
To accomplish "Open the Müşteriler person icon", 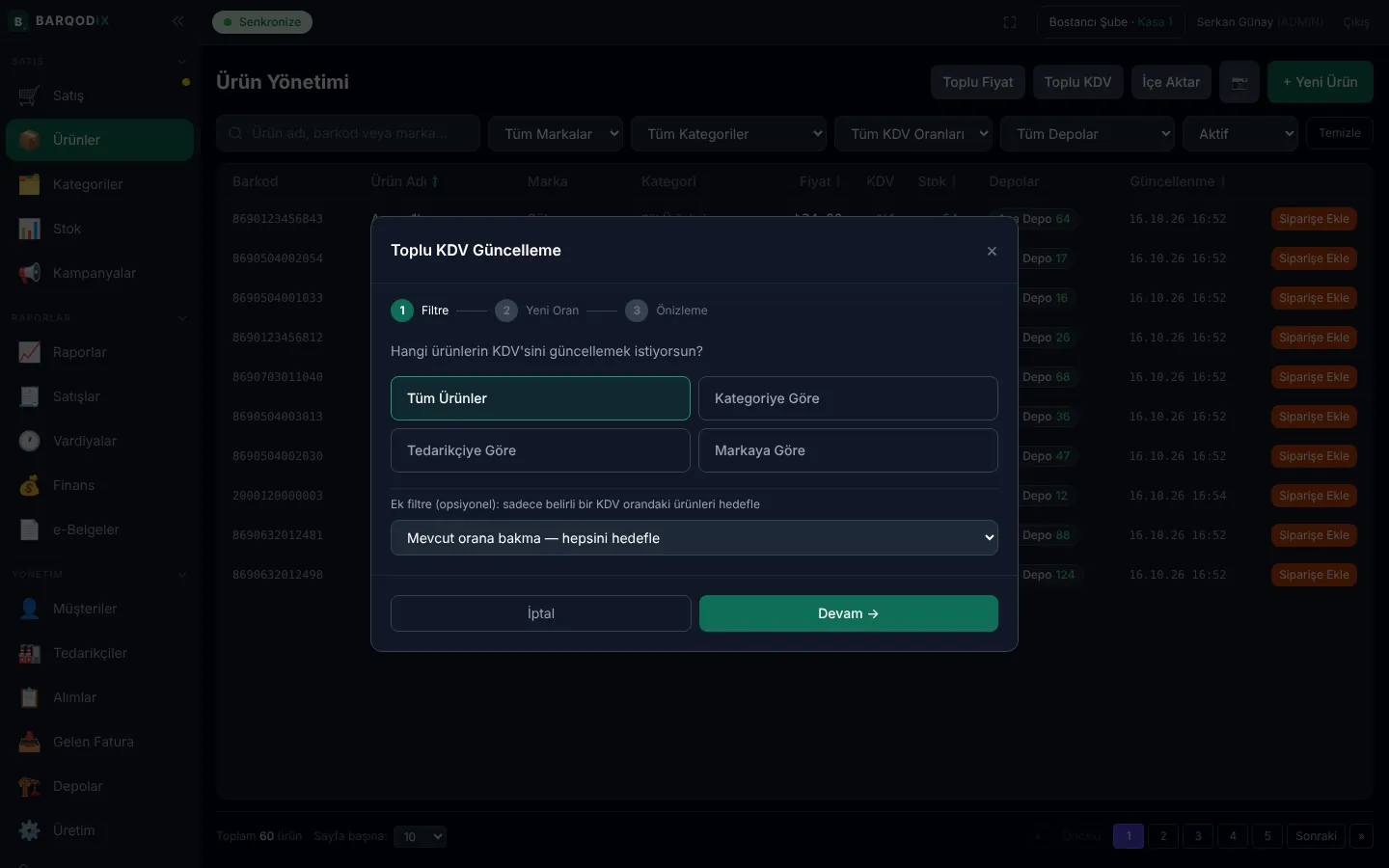I will pos(30,609).
